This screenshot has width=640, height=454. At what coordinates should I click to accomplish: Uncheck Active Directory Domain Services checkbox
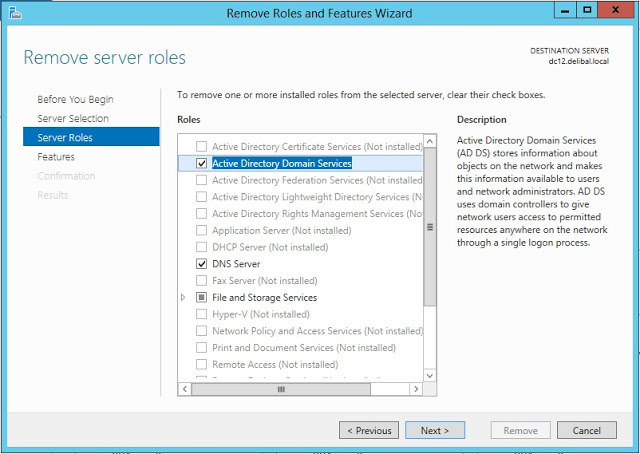[202, 163]
